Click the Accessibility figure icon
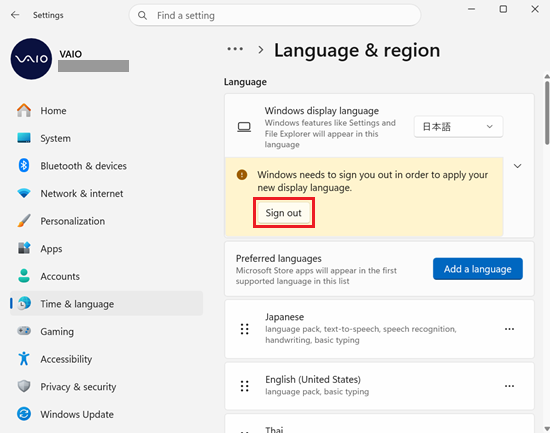The image size is (550, 433). [x=24, y=359]
